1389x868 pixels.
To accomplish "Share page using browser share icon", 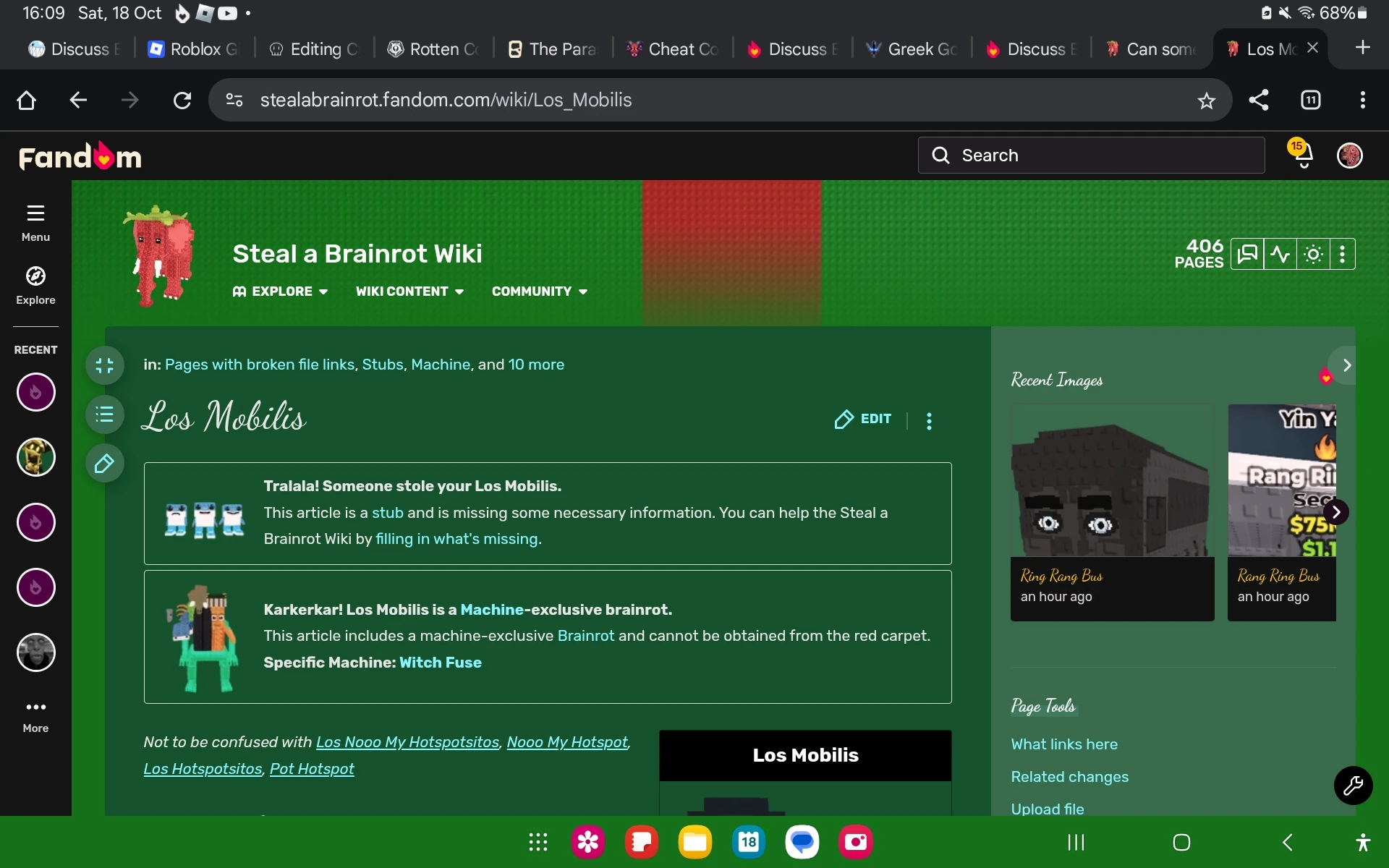I will click(x=1259, y=100).
